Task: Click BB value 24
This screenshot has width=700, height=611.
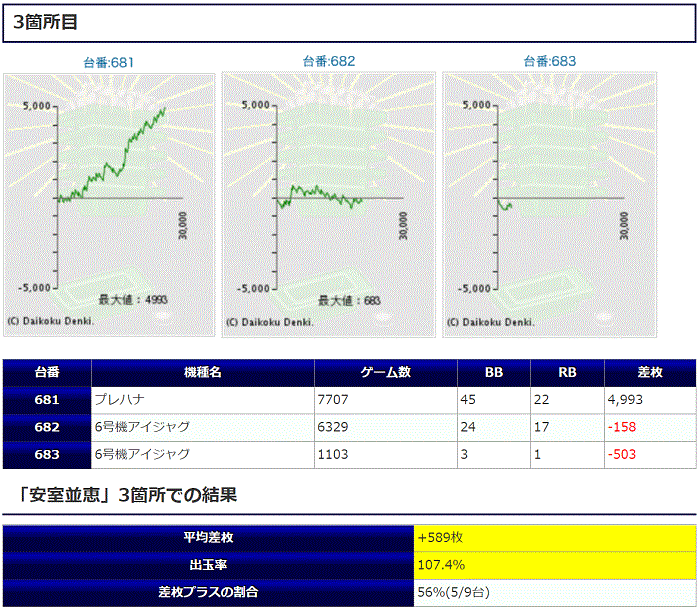Action: (494, 428)
